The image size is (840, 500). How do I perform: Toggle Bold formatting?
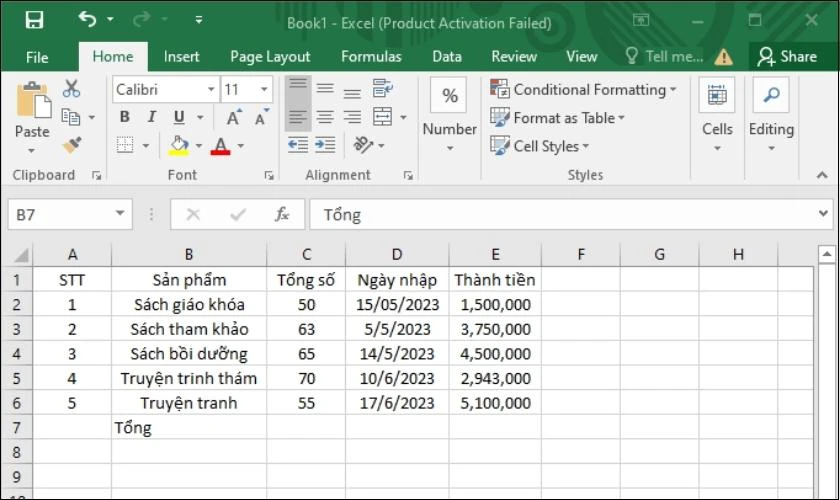click(x=125, y=117)
